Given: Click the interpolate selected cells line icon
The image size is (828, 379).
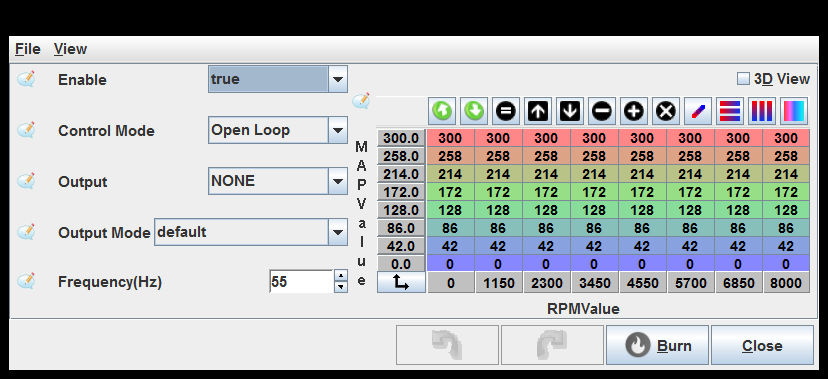Looking at the screenshot, I should click(698, 111).
